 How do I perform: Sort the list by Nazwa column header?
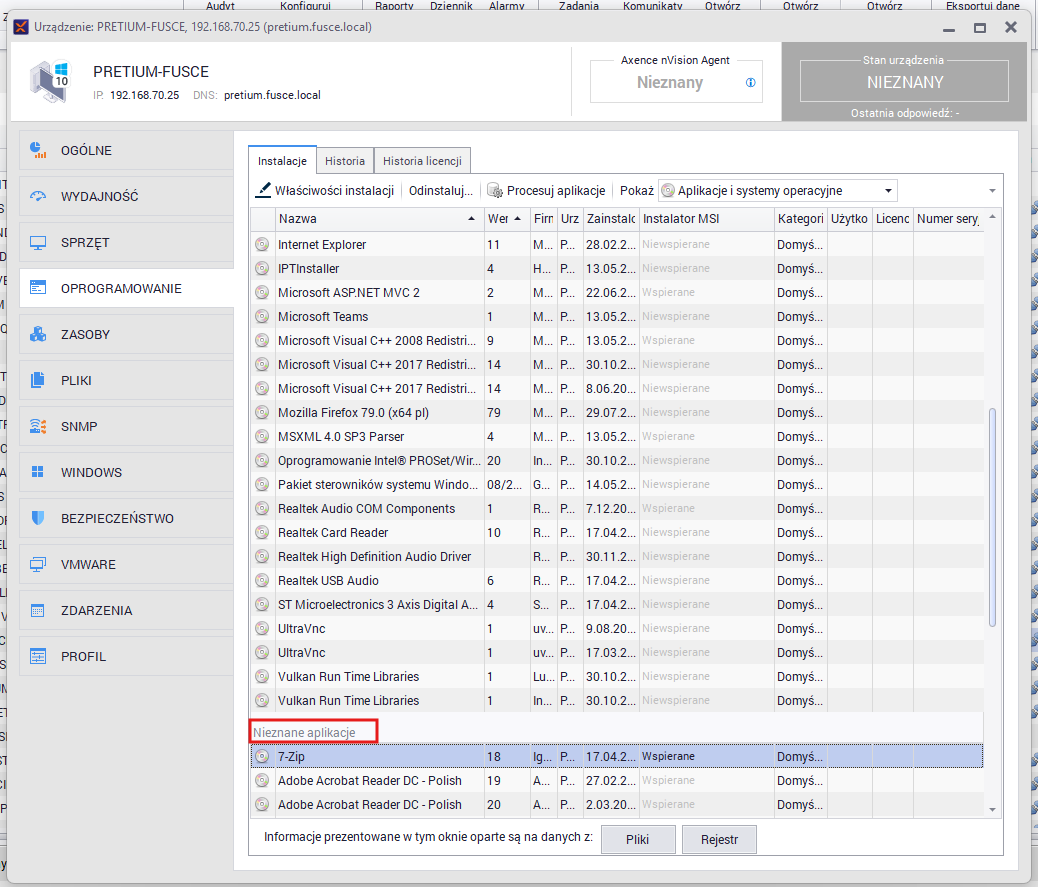click(x=375, y=218)
